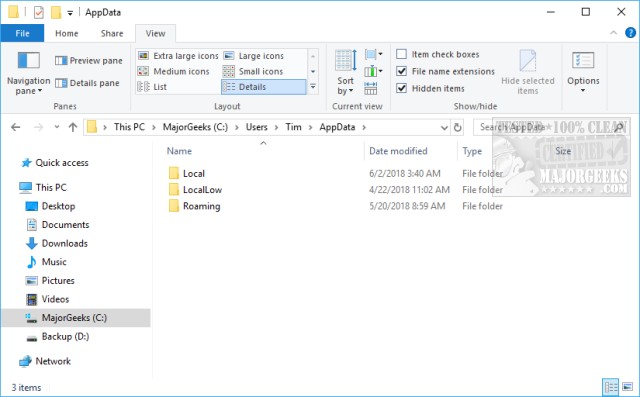
Task: Open the Group by dropdown icon
Action: [373, 54]
